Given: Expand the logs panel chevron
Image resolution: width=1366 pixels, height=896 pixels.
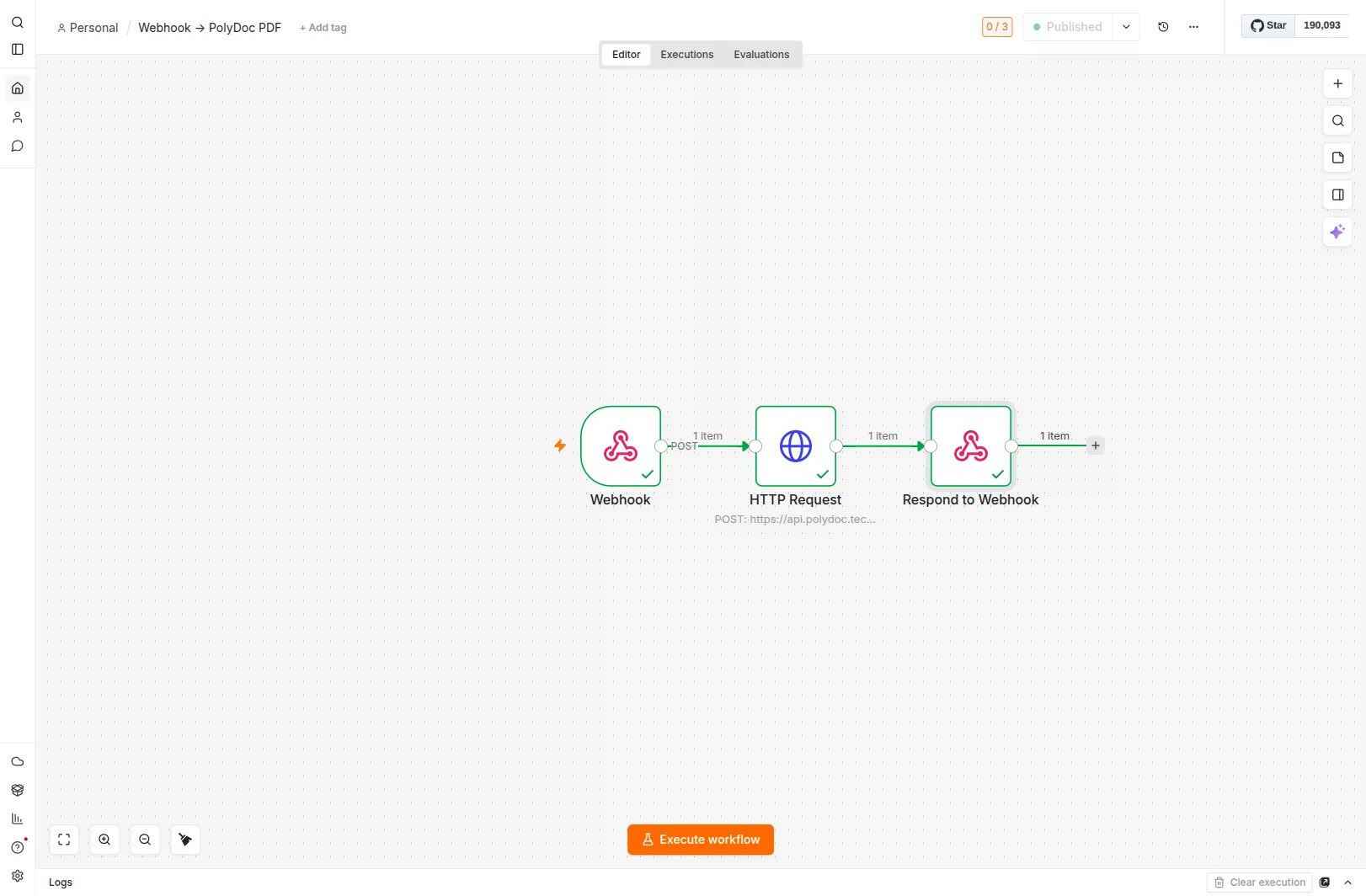Looking at the screenshot, I should [1347, 883].
